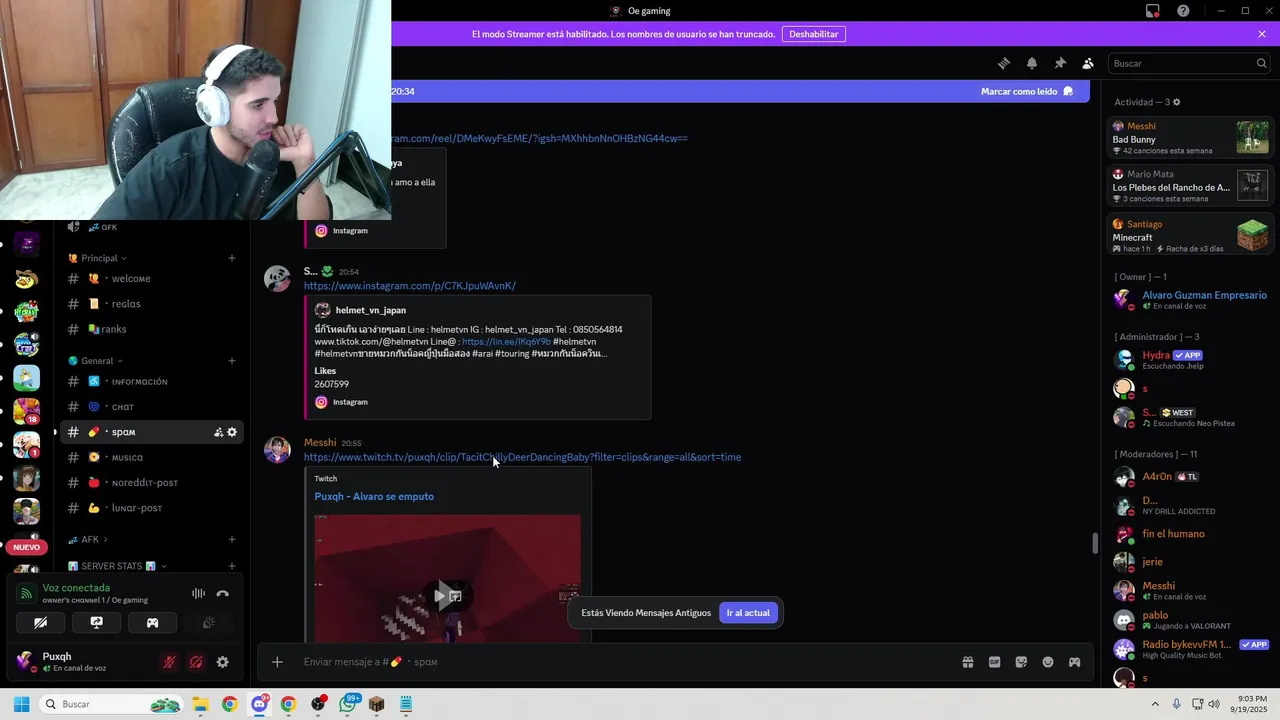Open the gift icon in message bar

(968, 662)
